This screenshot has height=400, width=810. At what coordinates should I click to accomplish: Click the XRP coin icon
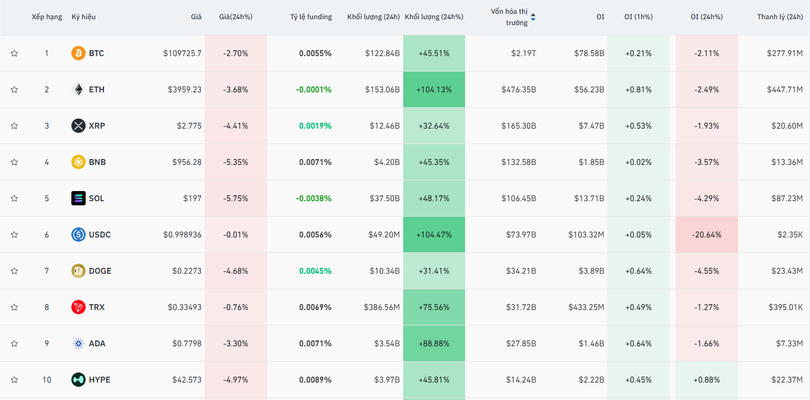coord(78,126)
